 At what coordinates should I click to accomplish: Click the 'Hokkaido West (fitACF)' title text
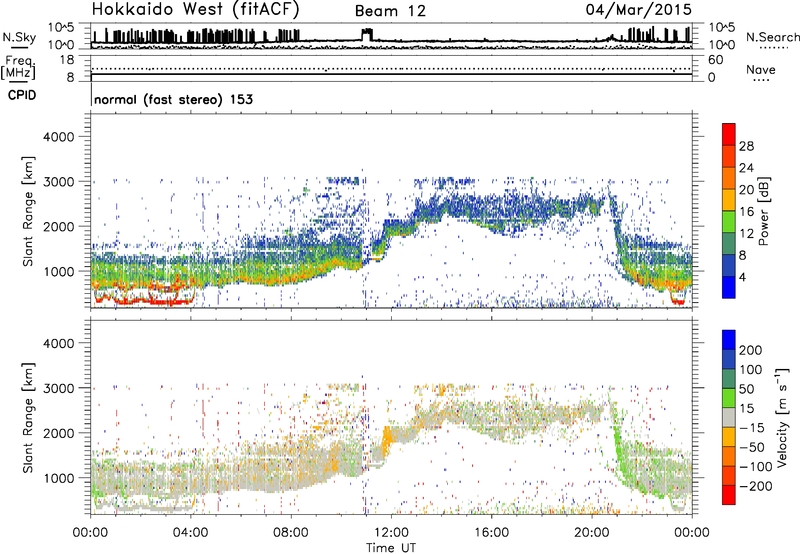pos(195,10)
